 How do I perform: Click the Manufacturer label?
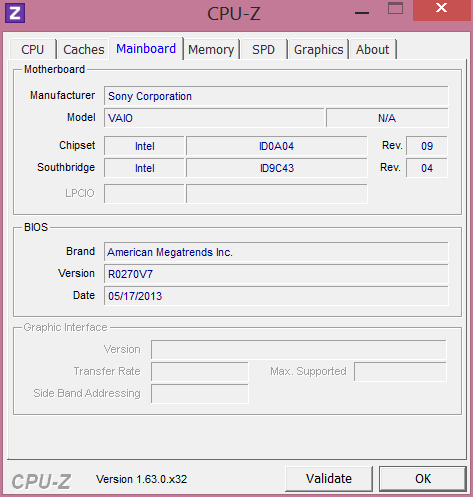pyautogui.click(x=62, y=95)
